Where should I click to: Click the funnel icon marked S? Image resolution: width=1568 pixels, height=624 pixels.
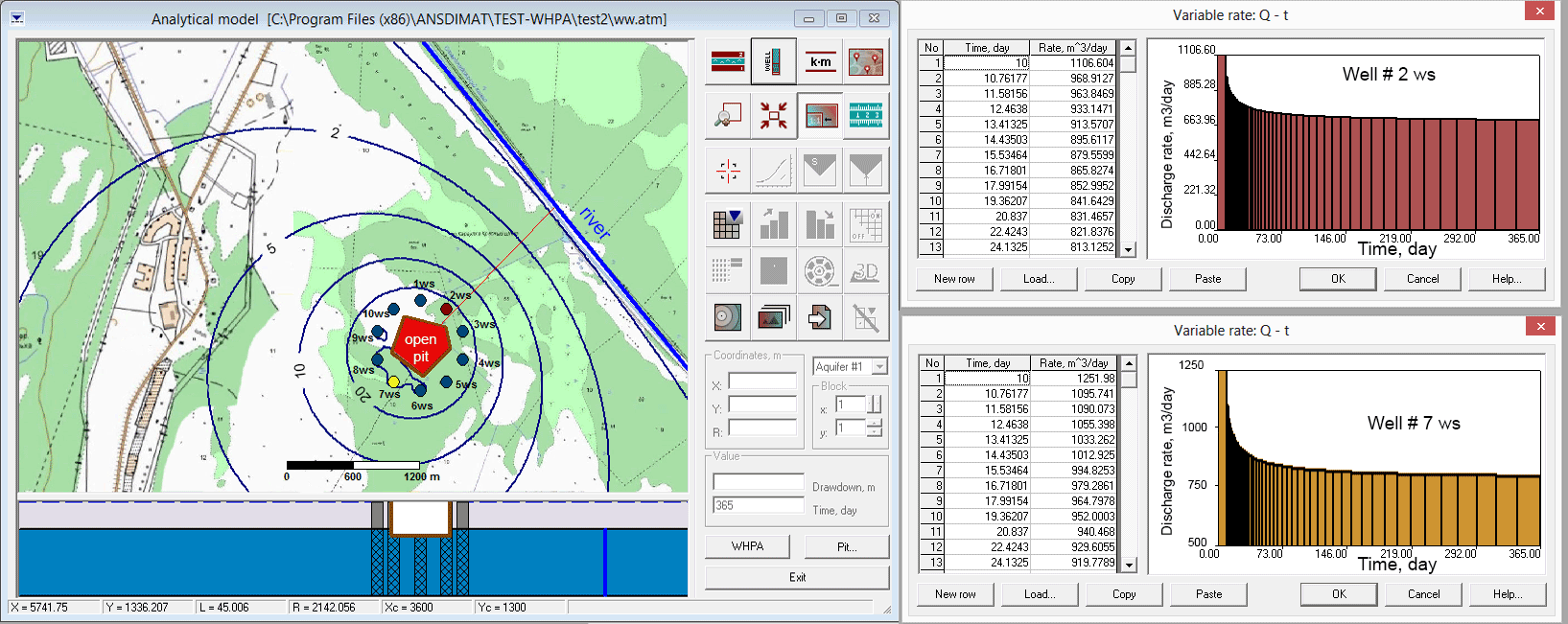click(820, 171)
